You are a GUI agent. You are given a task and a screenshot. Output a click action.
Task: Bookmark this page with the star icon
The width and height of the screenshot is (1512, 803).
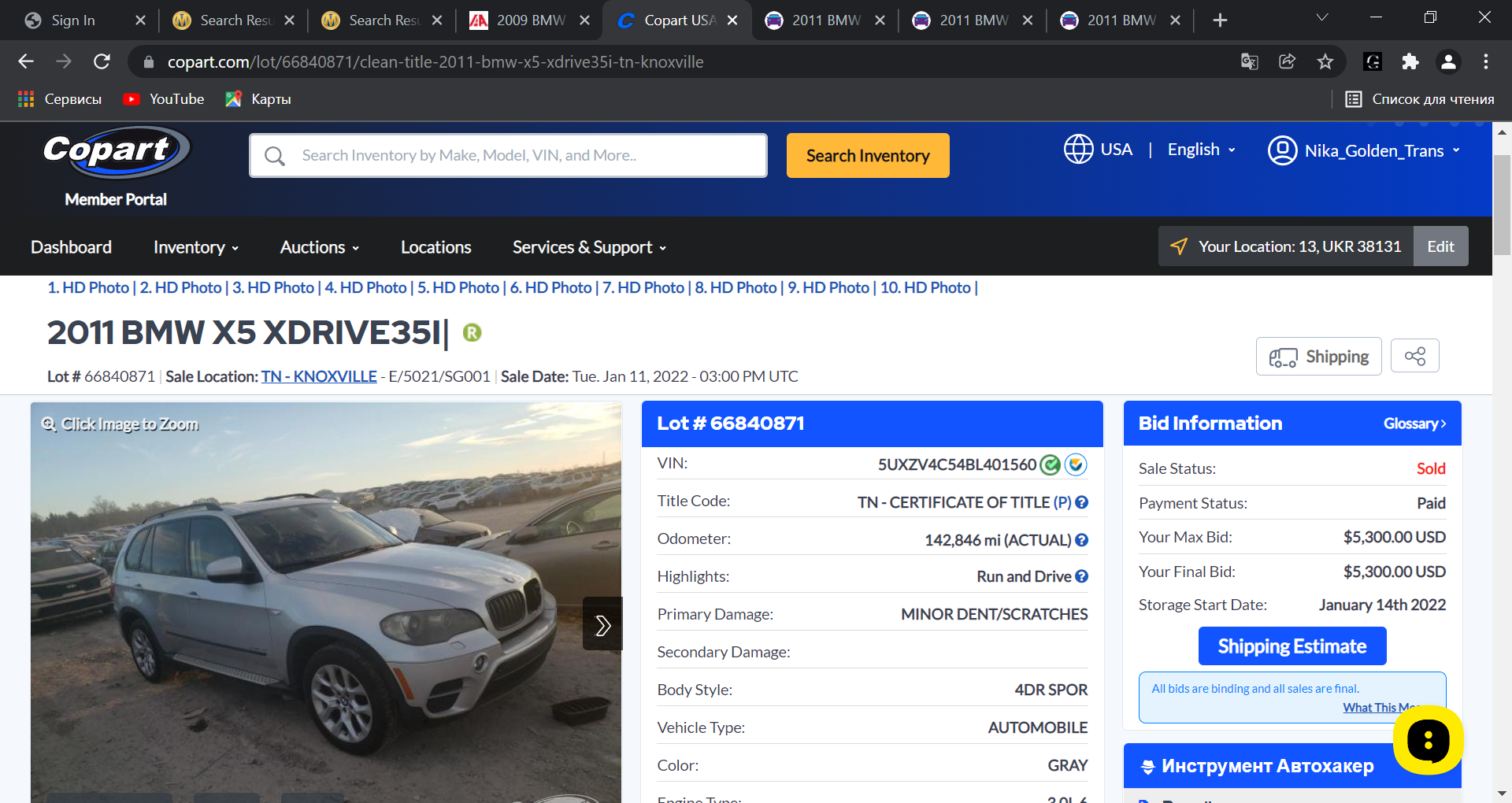(1325, 61)
